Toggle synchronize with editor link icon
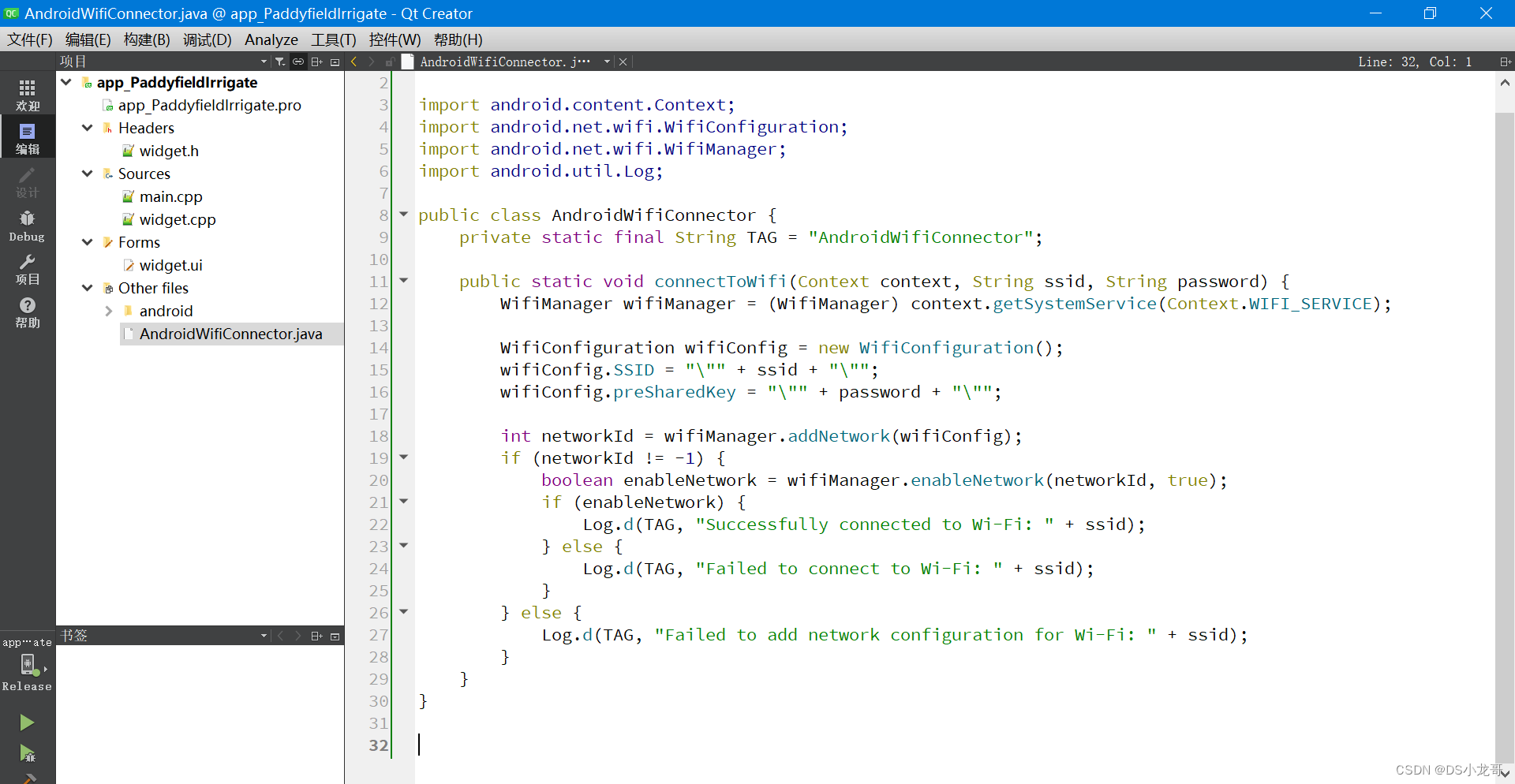 tap(298, 62)
